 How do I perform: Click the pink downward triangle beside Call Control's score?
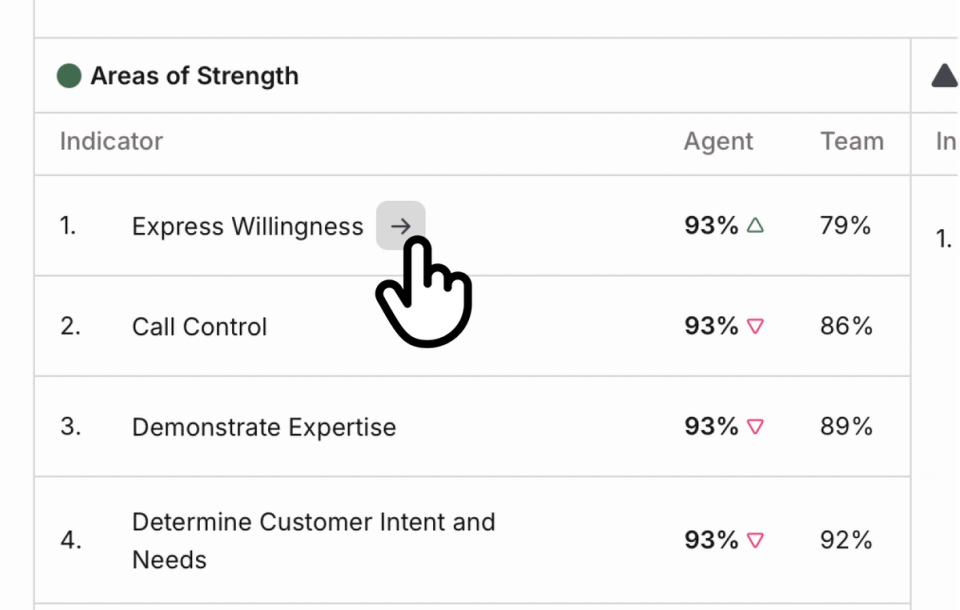click(756, 325)
